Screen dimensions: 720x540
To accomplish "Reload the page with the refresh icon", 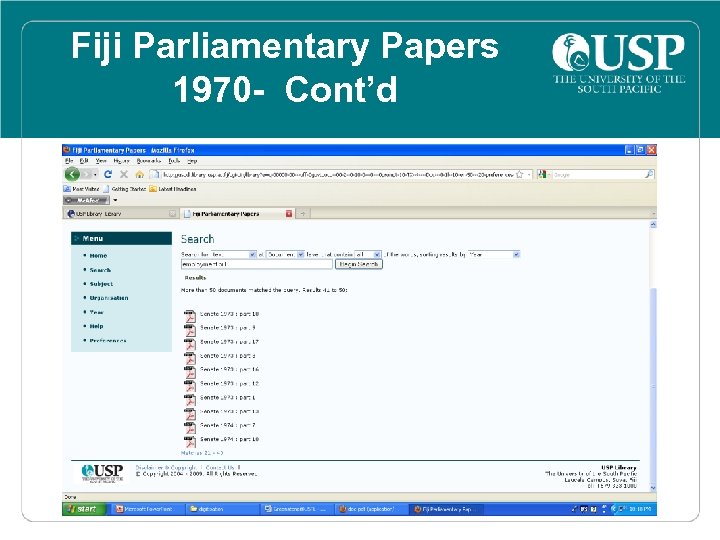I will point(108,174).
